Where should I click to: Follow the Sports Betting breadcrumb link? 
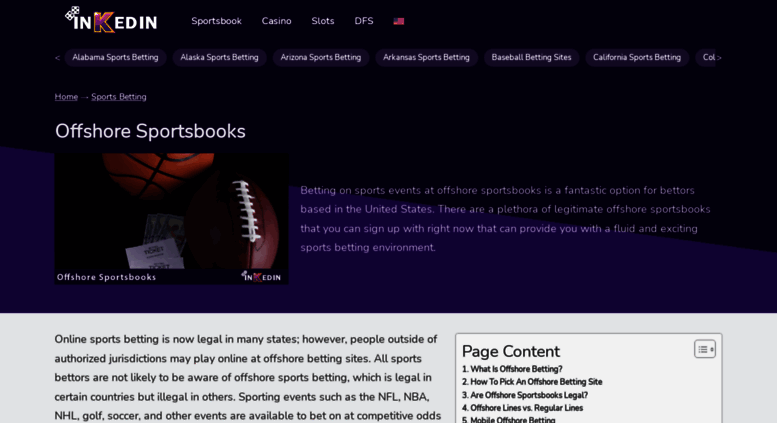119,97
